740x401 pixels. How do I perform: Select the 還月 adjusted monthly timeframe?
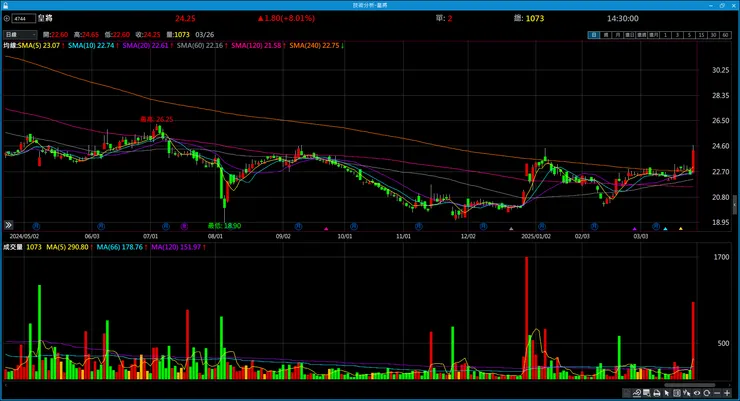click(x=654, y=35)
